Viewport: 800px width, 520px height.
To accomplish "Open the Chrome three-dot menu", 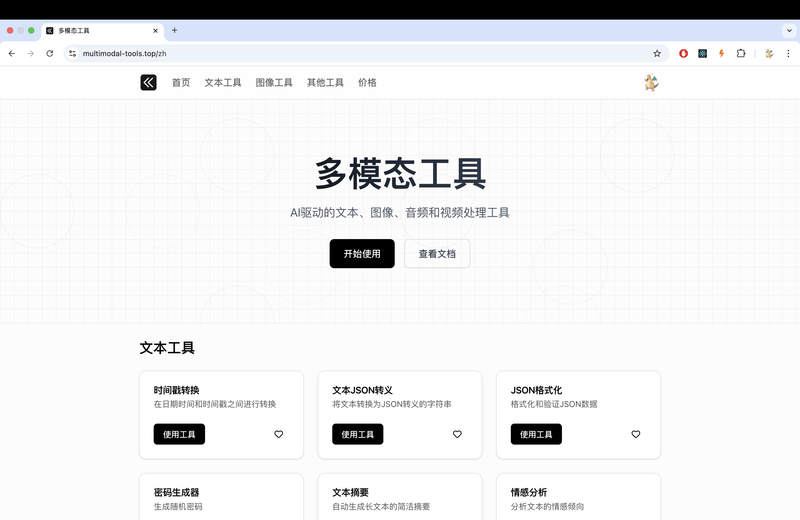I will coord(788,53).
